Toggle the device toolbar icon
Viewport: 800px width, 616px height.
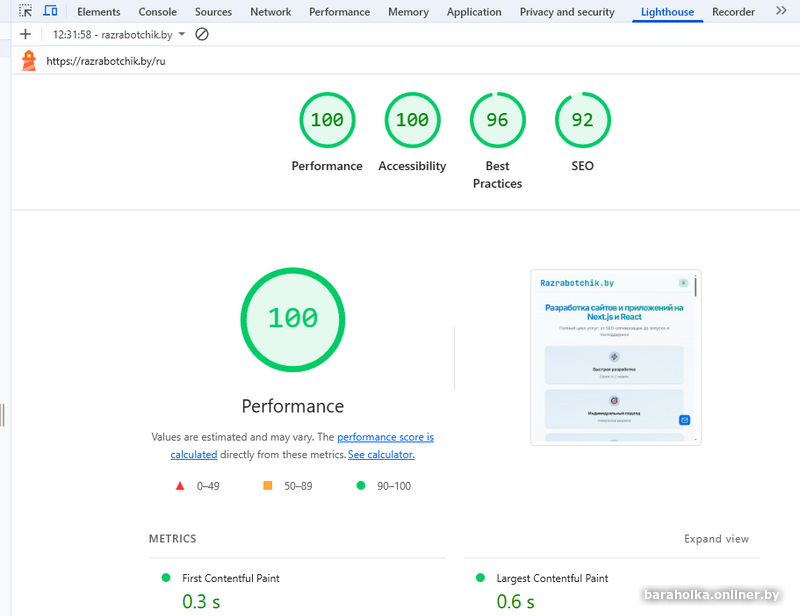coord(50,11)
